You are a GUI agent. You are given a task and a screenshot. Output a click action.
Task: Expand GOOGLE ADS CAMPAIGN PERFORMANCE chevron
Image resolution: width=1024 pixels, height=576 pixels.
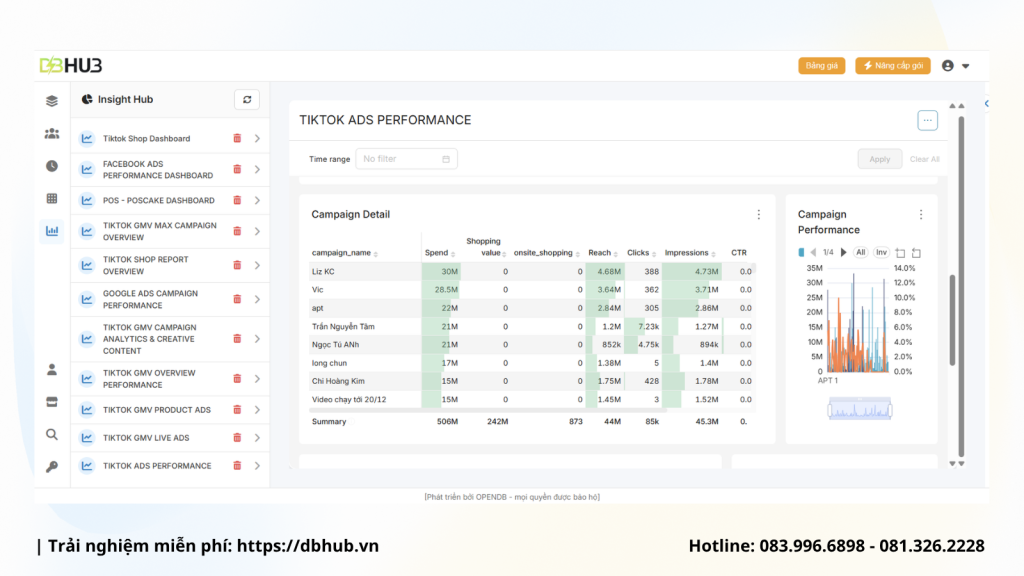point(257,299)
